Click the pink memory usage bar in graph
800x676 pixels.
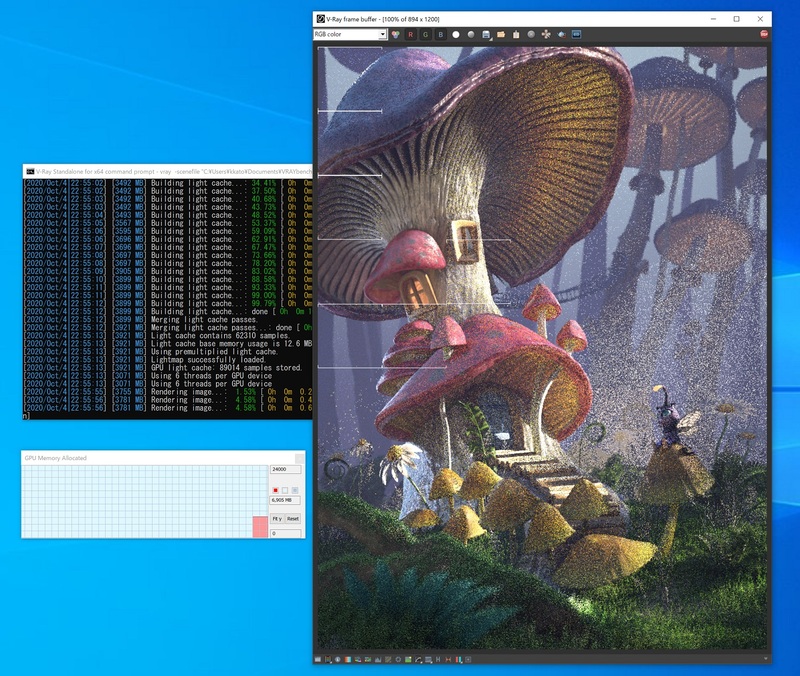pyautogui.click(x=260, y=527)
